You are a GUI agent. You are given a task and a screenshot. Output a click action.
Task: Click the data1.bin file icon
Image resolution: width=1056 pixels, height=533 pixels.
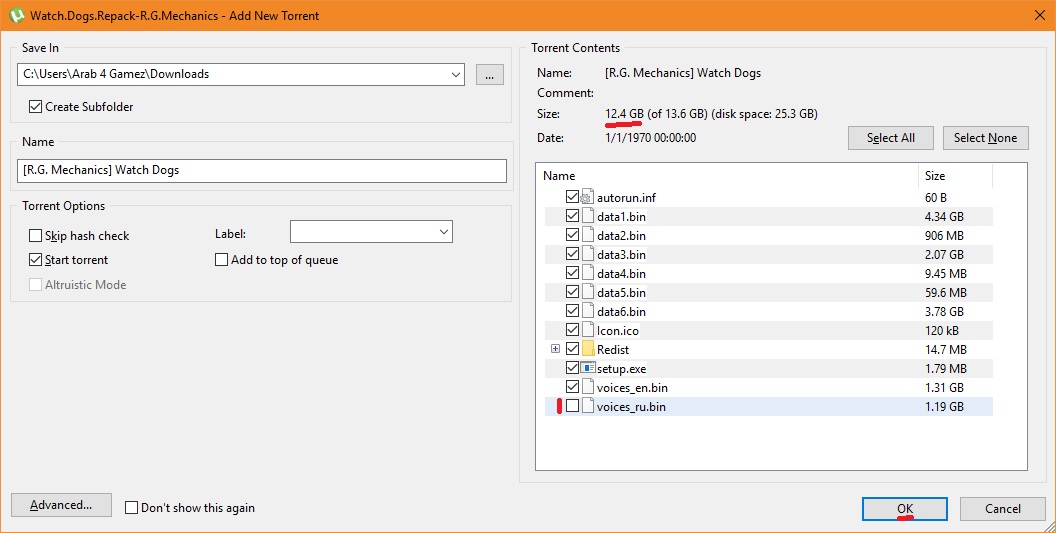[x=588, y=217]
